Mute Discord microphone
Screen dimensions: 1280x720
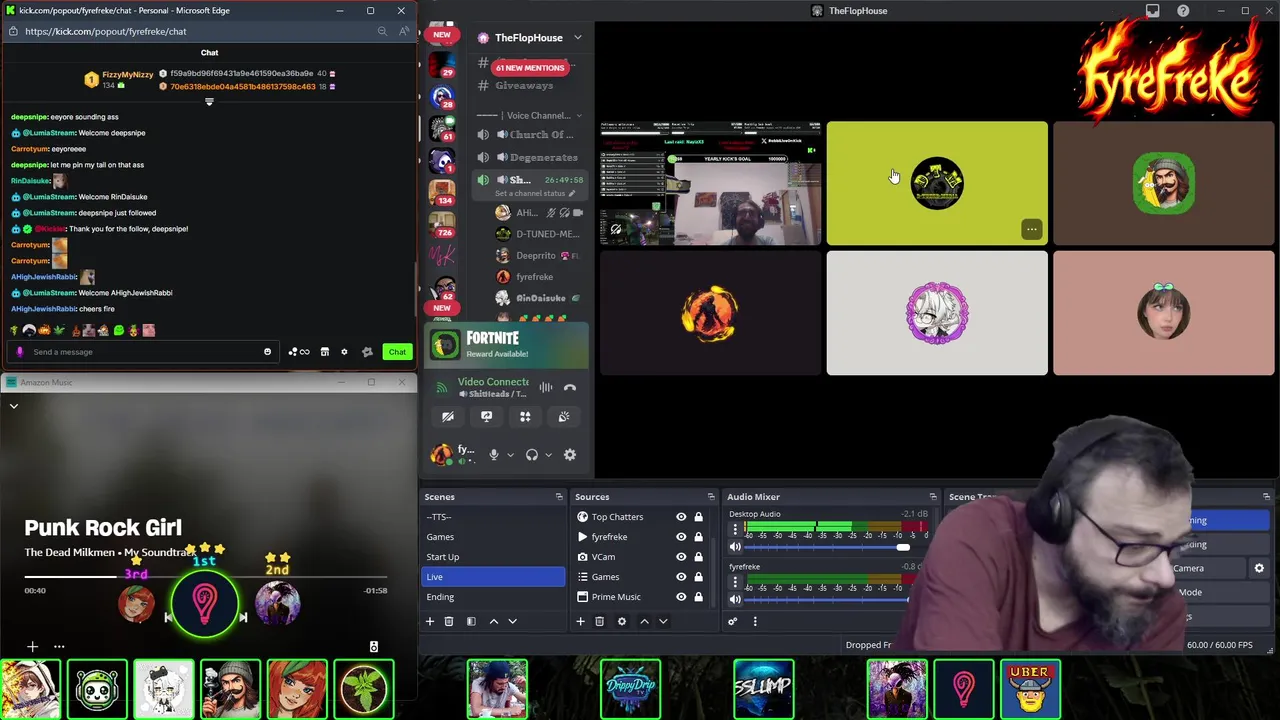coord(493,455)
